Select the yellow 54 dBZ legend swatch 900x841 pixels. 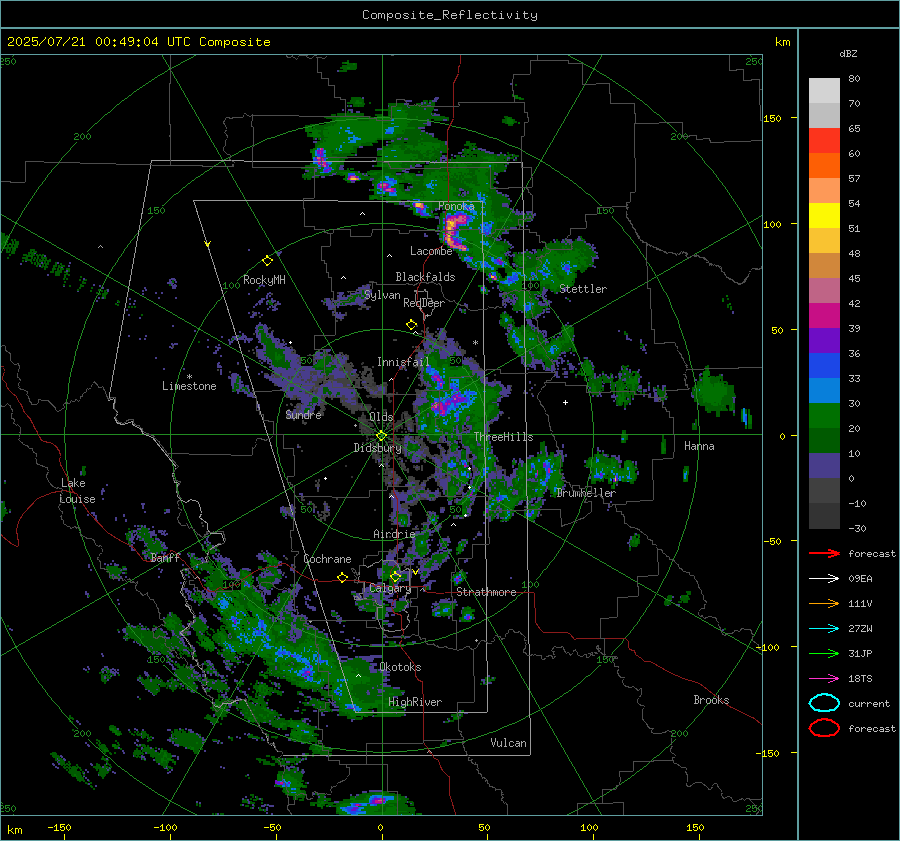click(824, 215)
